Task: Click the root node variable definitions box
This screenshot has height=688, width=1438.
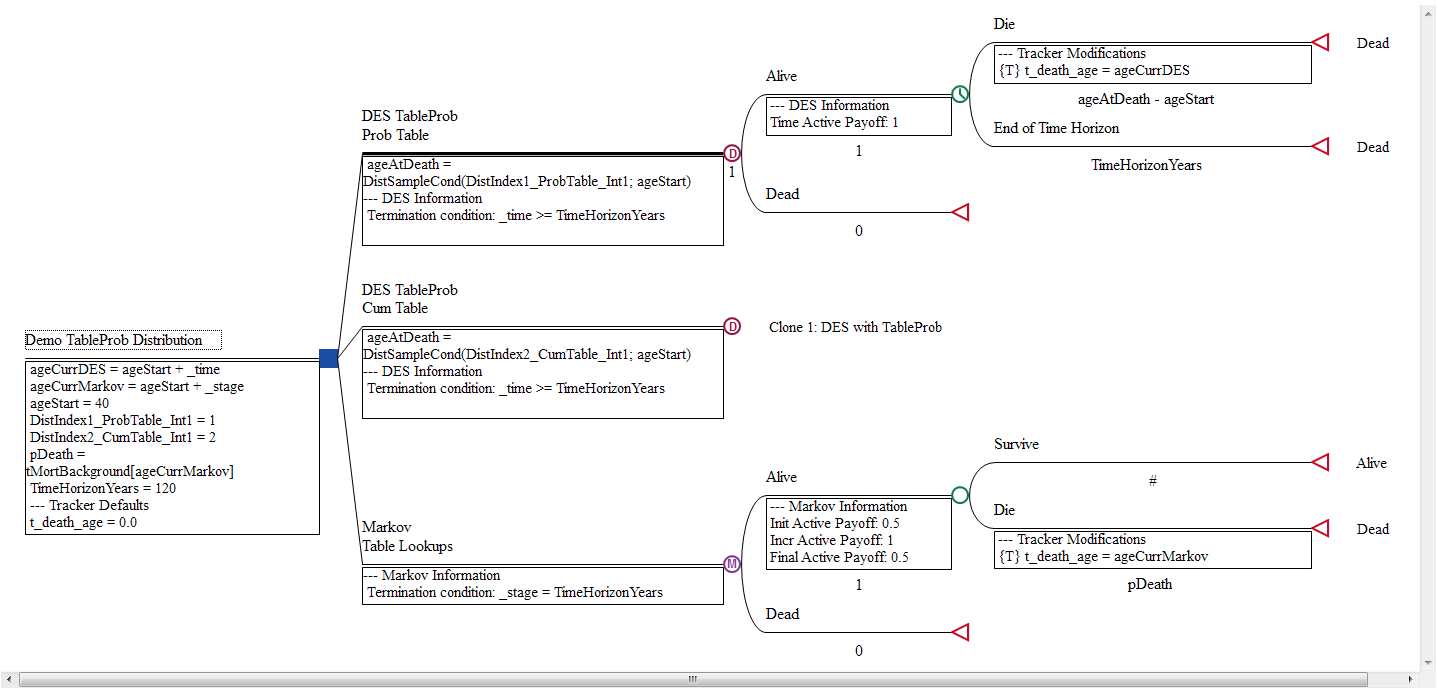Action: (172, 448)
